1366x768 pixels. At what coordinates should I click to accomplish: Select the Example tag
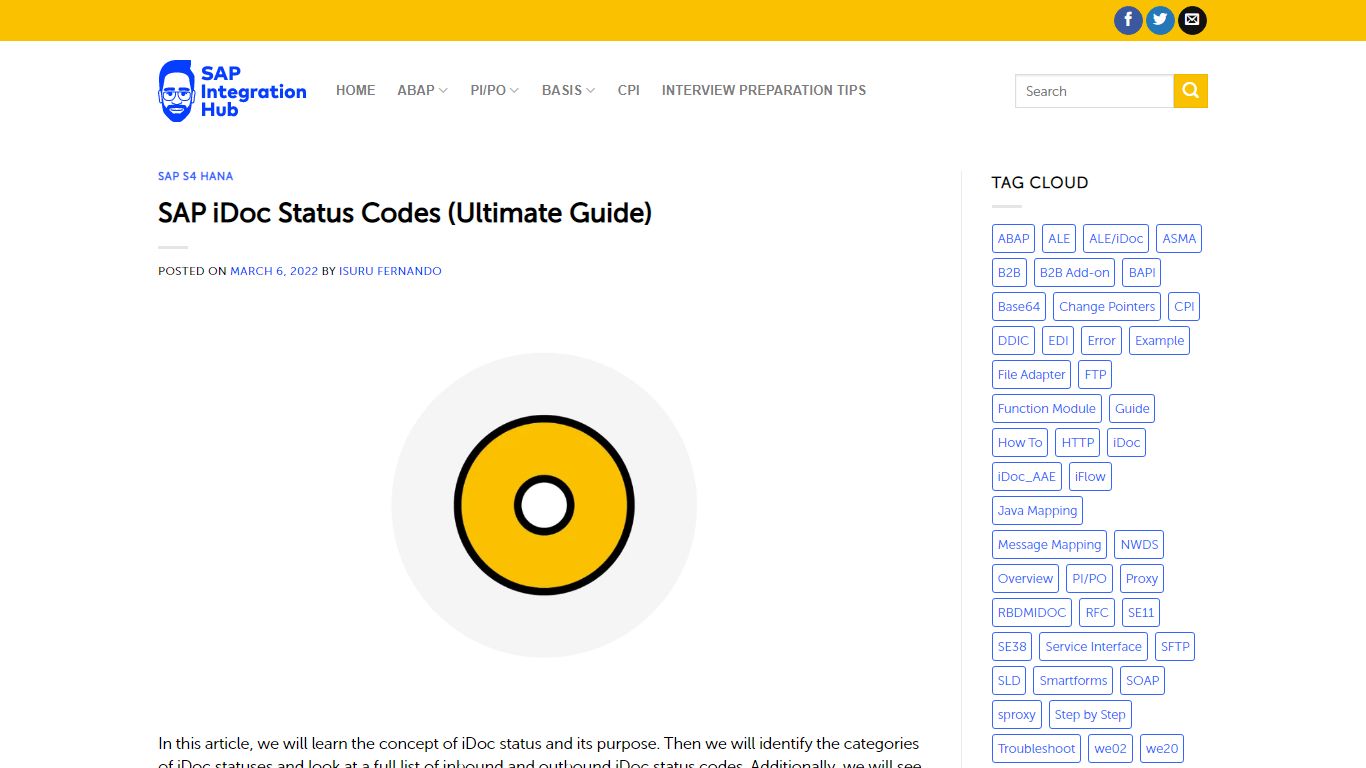point(1159,341)
